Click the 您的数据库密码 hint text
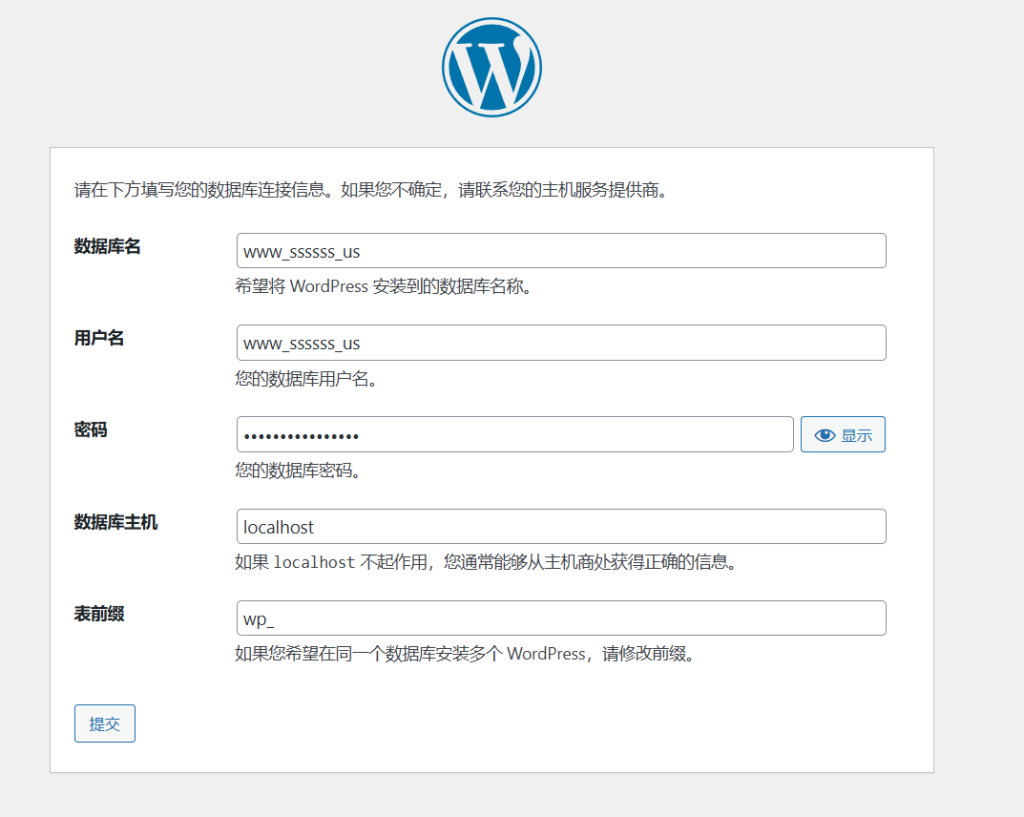 point(298,470)
